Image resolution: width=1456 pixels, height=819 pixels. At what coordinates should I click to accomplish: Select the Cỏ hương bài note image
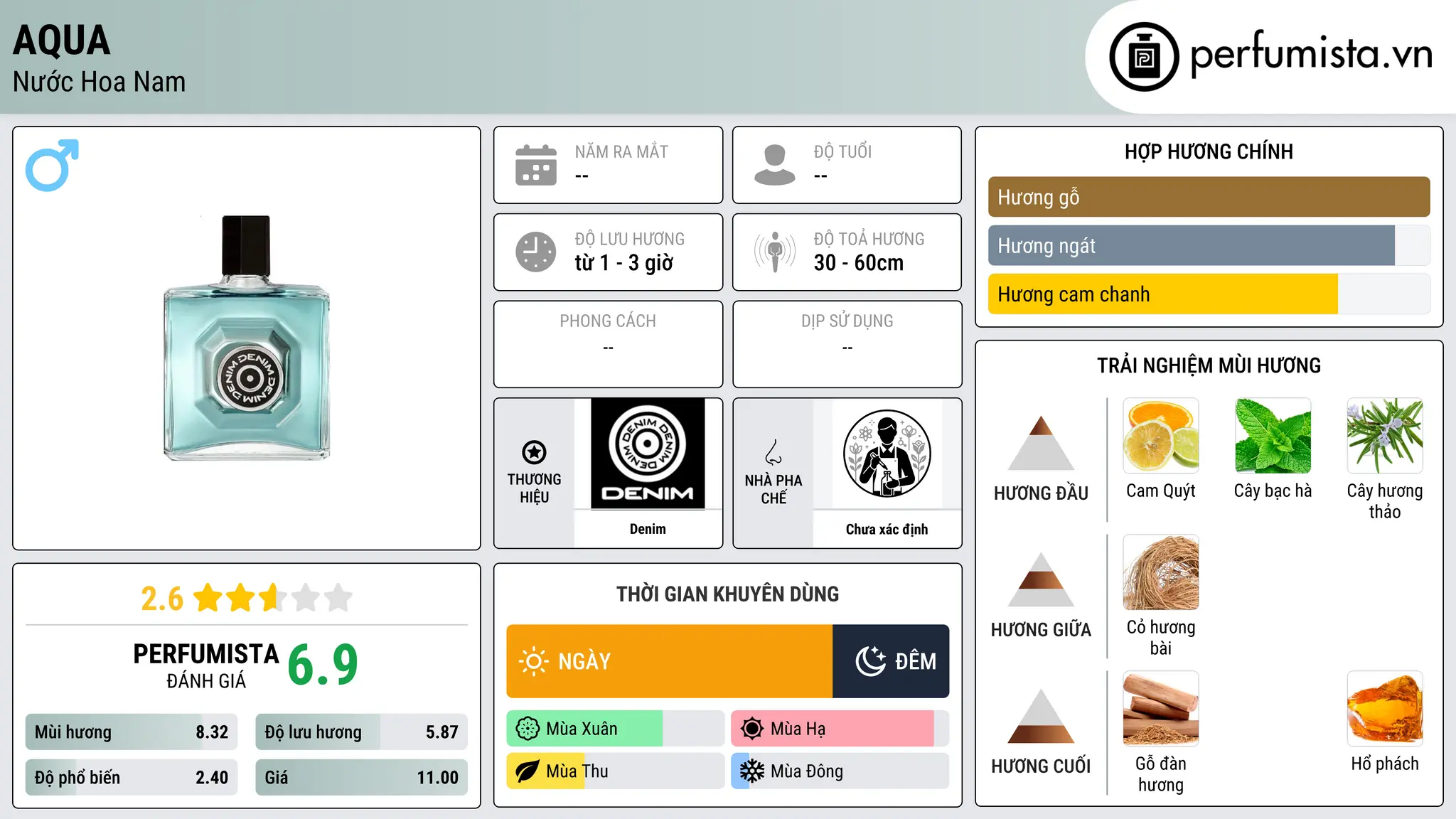coord(1161,572)
